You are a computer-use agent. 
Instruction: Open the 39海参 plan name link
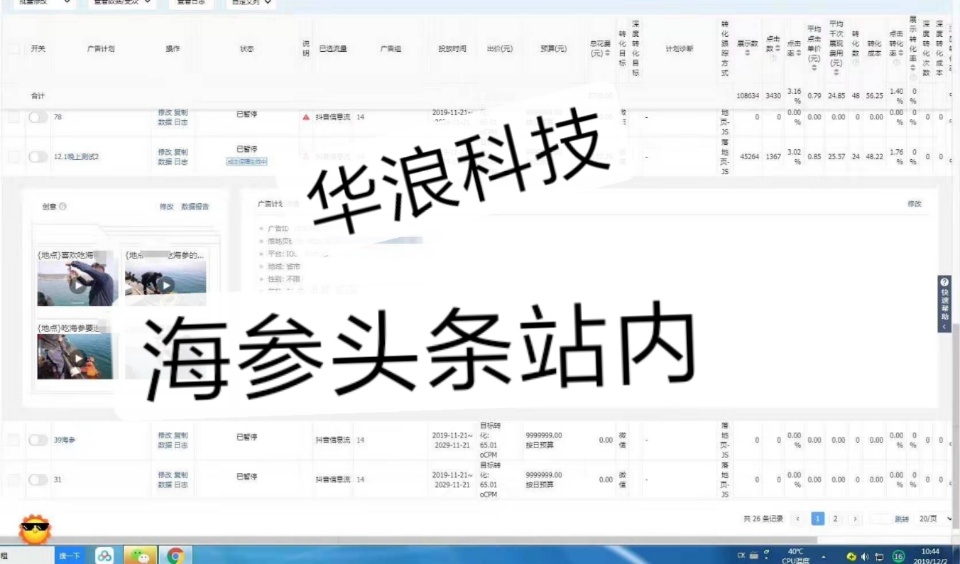tap(64, 440)
